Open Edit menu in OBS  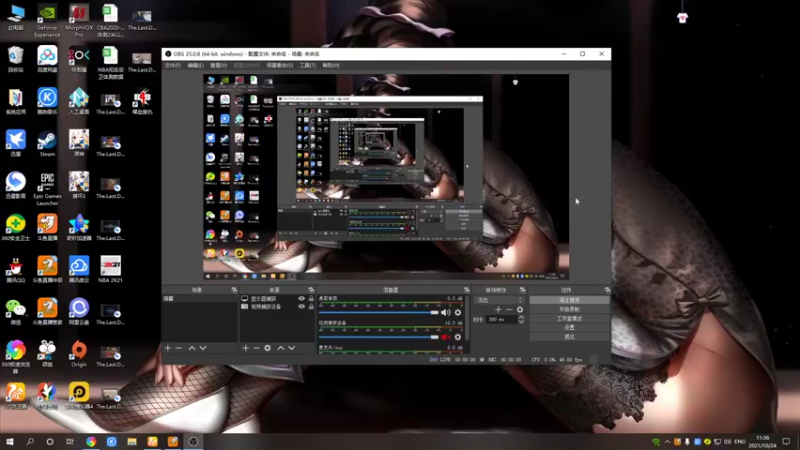click(195, 65)
